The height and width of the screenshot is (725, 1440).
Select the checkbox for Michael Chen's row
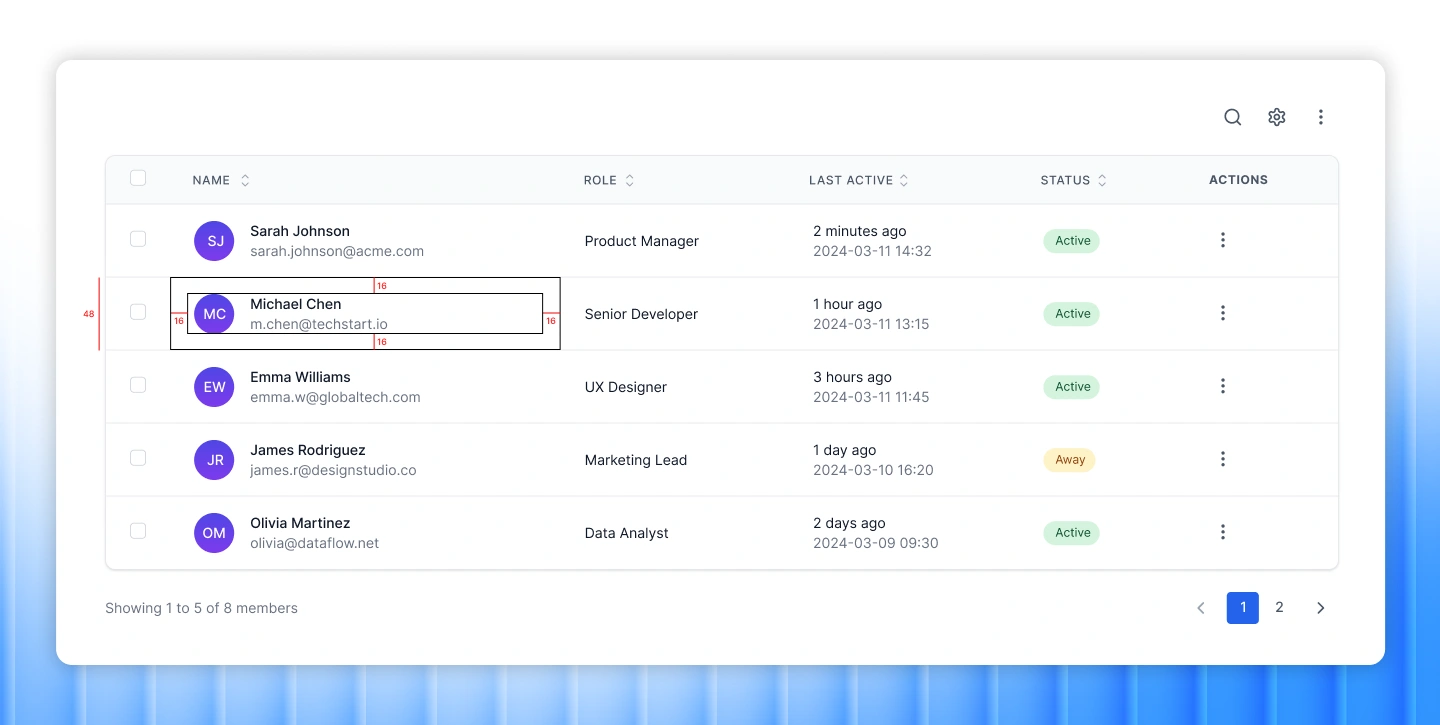(x=138, y=312)
